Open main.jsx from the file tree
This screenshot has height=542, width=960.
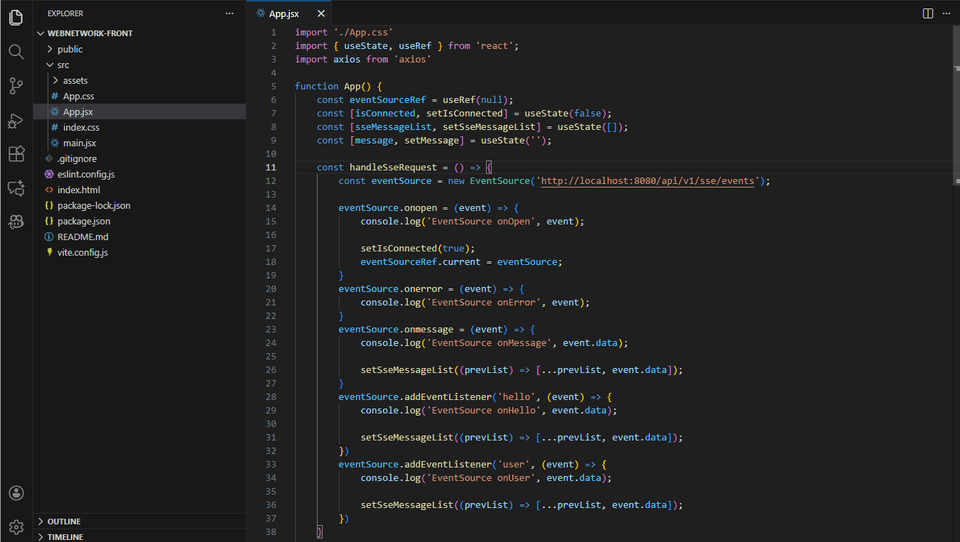click(79, 143)
